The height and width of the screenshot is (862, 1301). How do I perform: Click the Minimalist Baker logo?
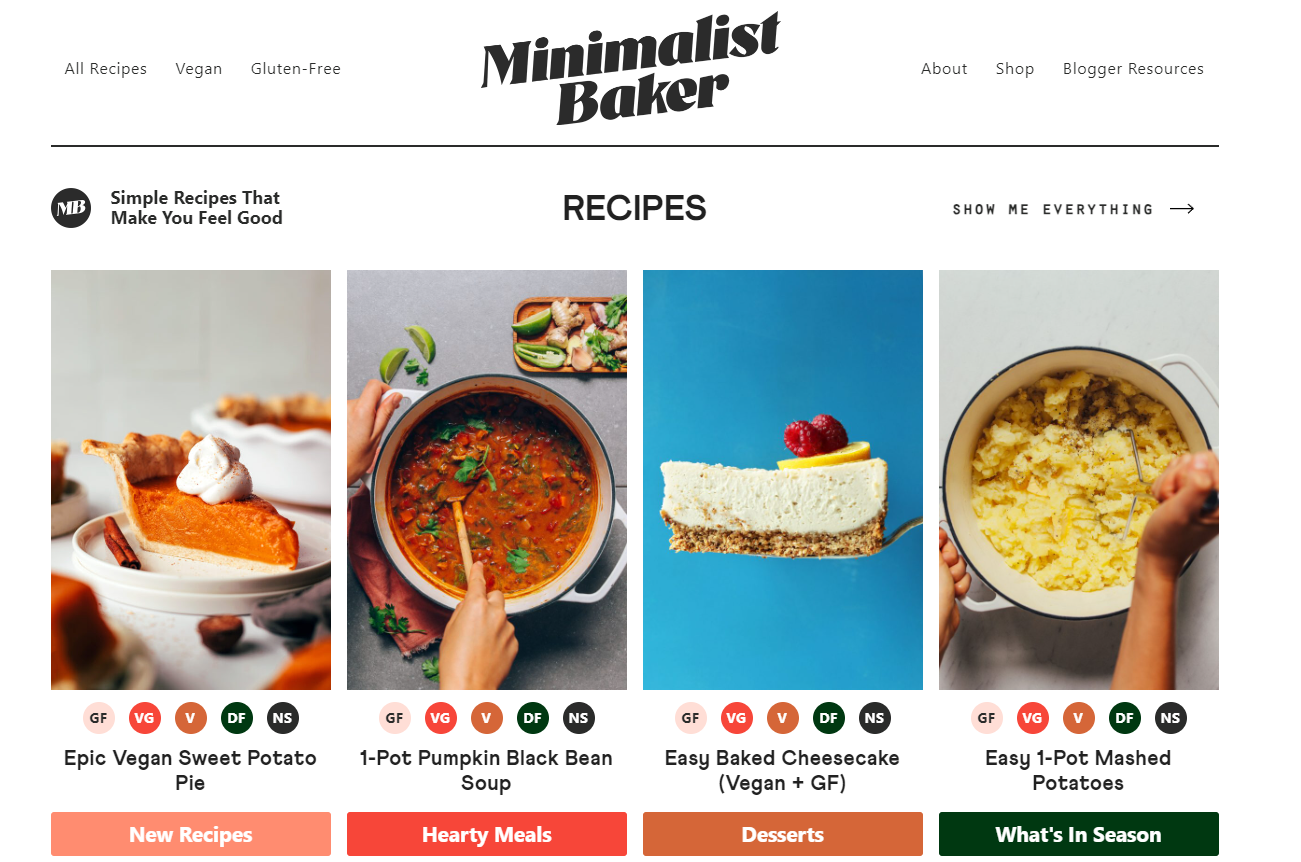coord(631,69)
